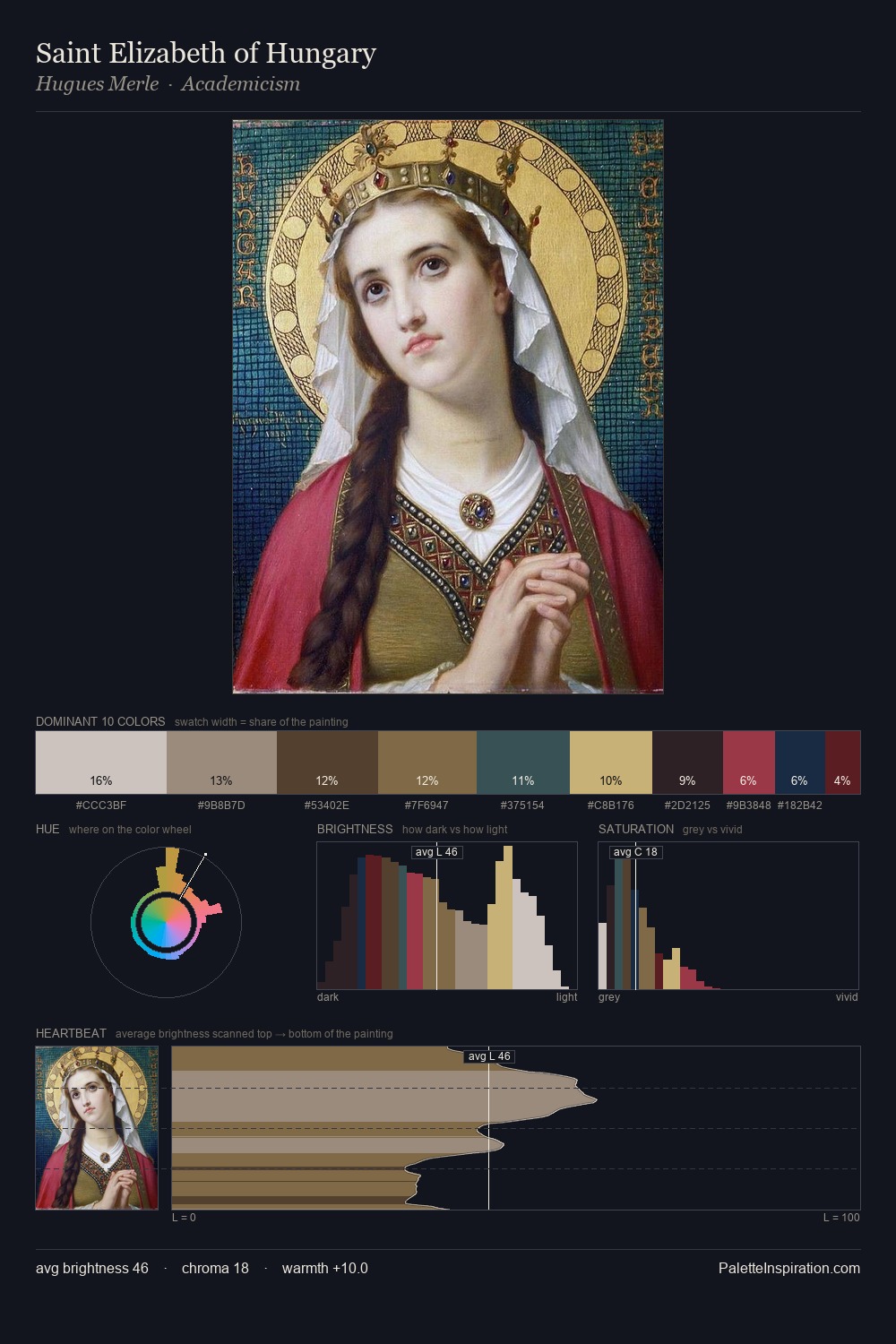
Task: Click the 'L = 100' axis label
Action: tap(841, 1218)
